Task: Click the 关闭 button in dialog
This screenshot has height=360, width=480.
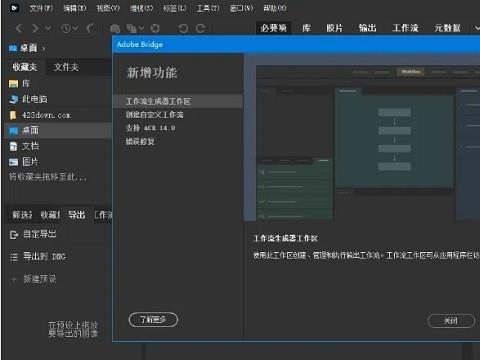Action: pos(451,321)
